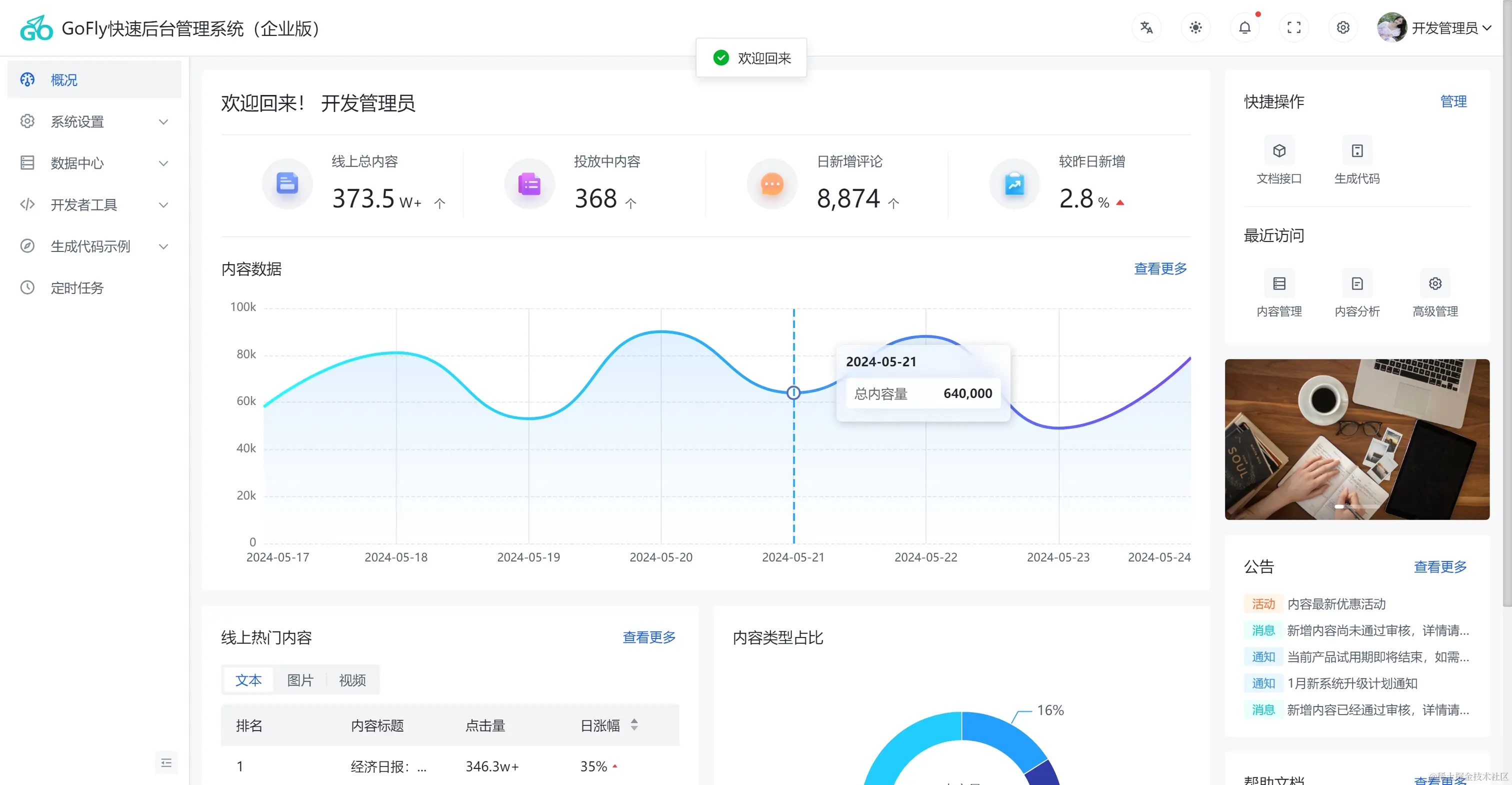Collapse the sidebar with the fold icon
The image size is (1512, 785).
coord(166,762)
